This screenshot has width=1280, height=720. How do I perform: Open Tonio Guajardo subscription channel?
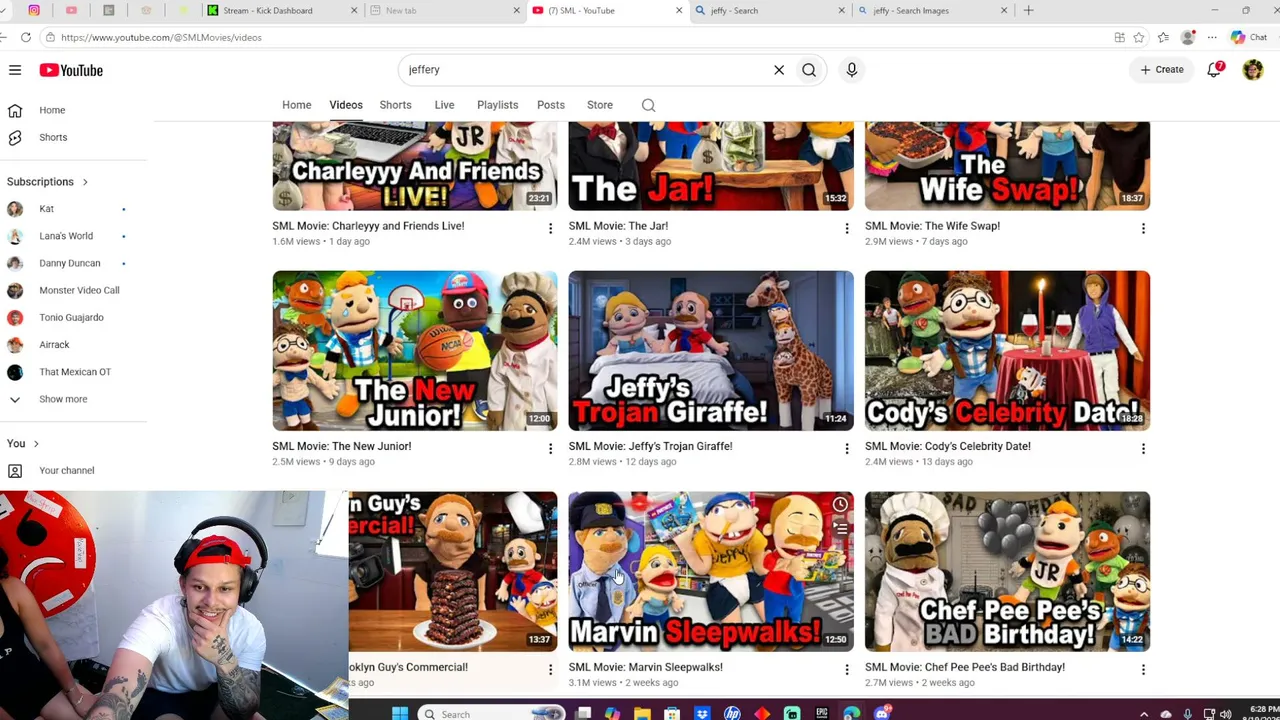click(x=71, y=317)
